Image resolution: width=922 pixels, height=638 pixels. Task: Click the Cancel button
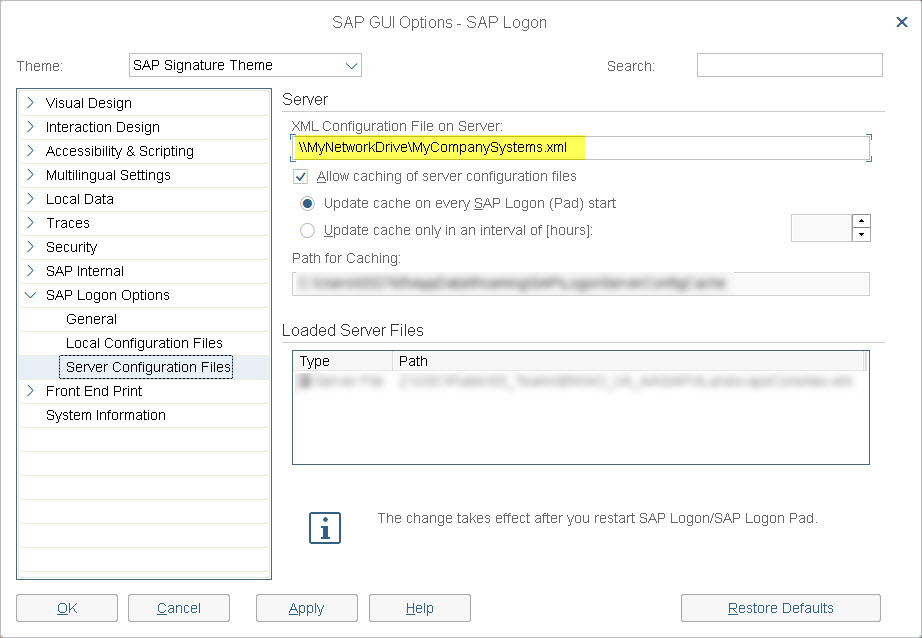(179, 608)
